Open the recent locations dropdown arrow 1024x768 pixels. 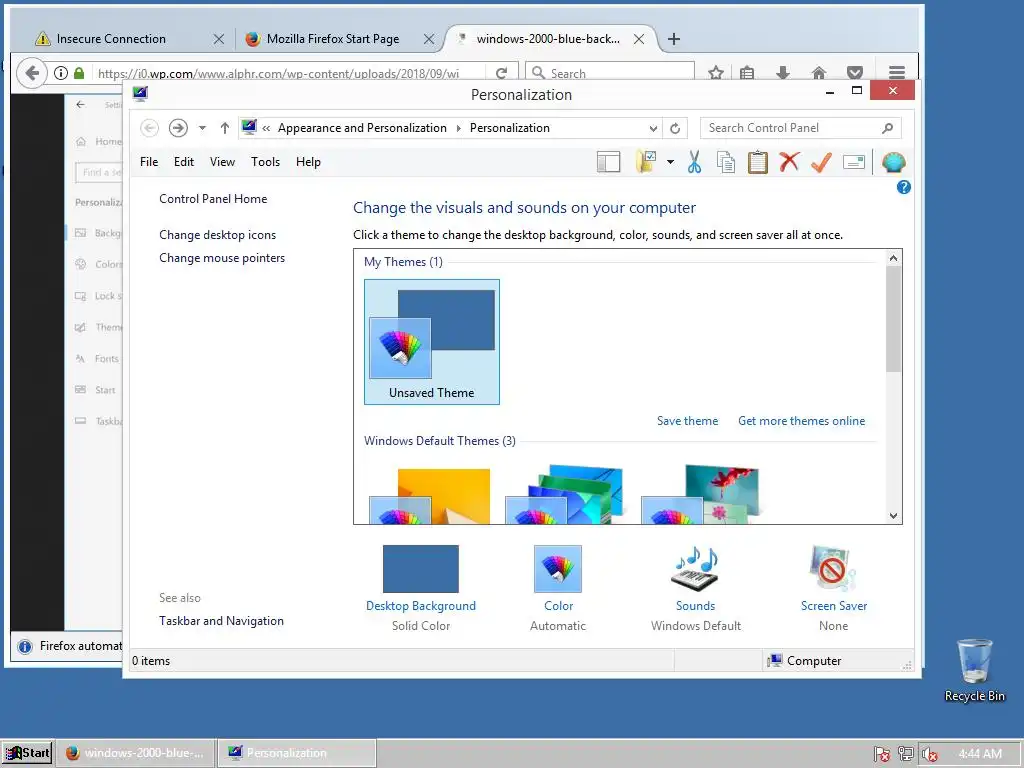tap(202, 128)
